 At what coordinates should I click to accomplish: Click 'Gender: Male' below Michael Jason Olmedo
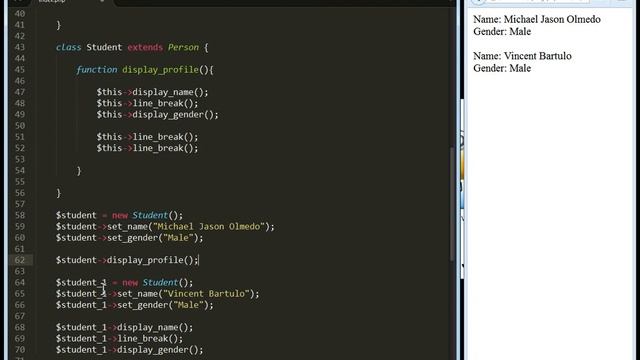pos(502,31)
